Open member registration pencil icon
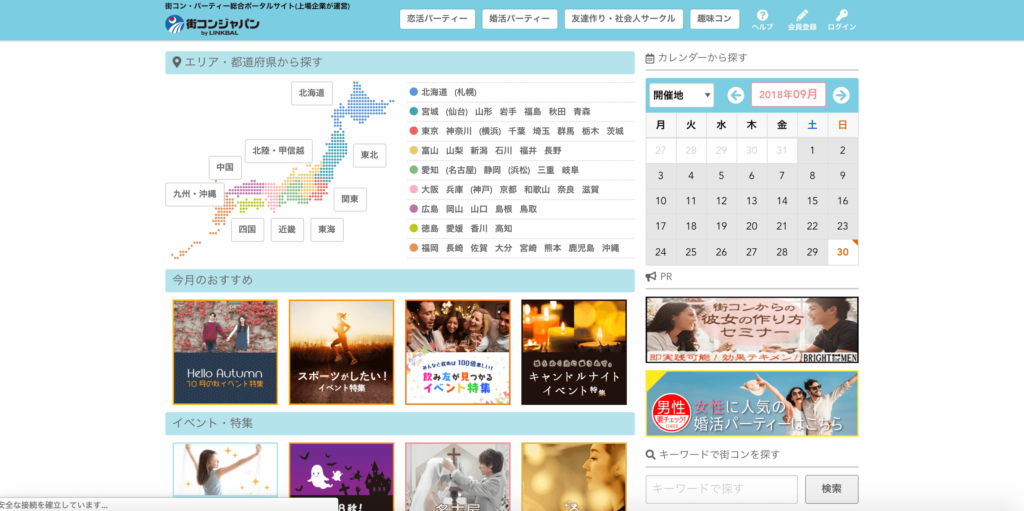Viewport: 1024px width, 511px height. pyautogui.click(x=802, y=16)
